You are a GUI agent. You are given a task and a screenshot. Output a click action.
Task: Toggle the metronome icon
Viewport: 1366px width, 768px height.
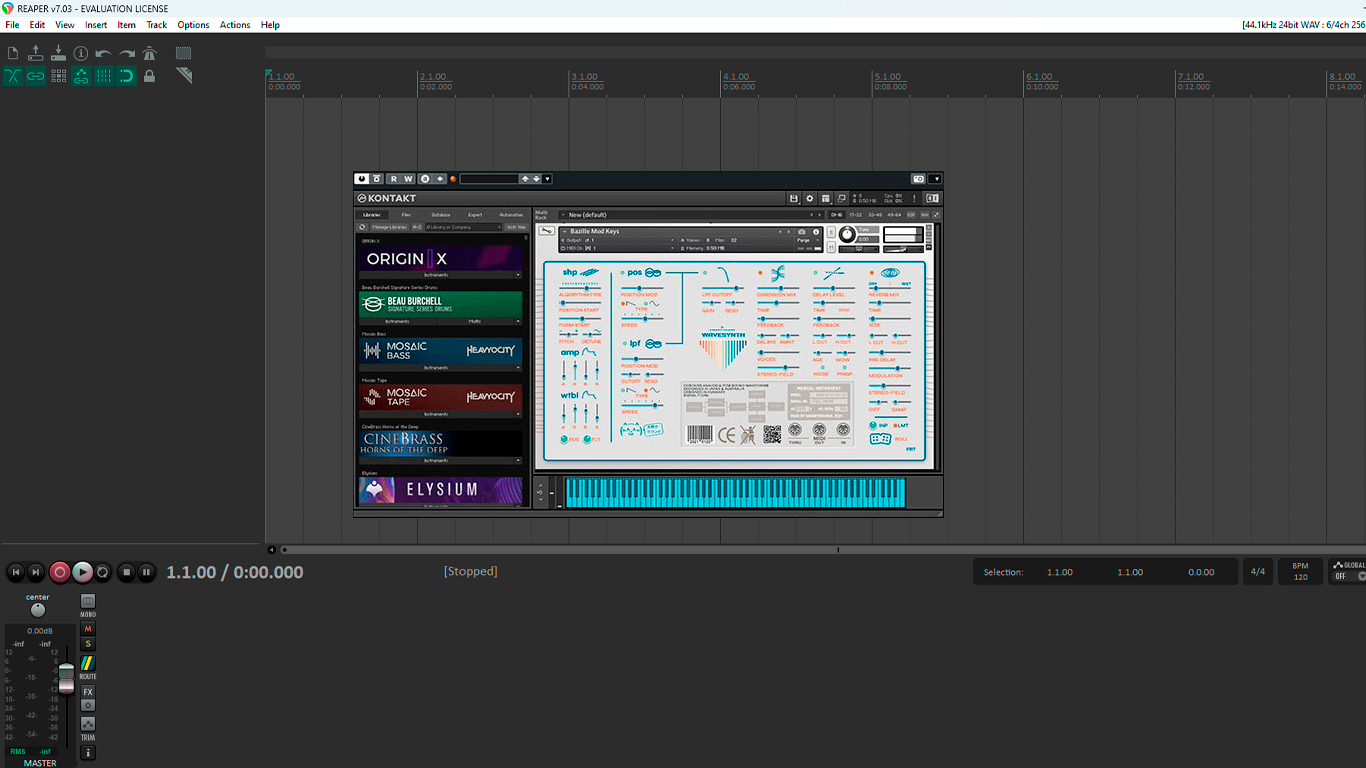point(150,53)
